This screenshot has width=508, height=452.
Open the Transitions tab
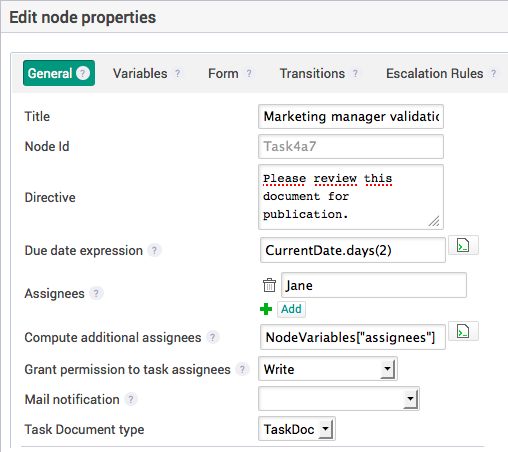point(312,73)
